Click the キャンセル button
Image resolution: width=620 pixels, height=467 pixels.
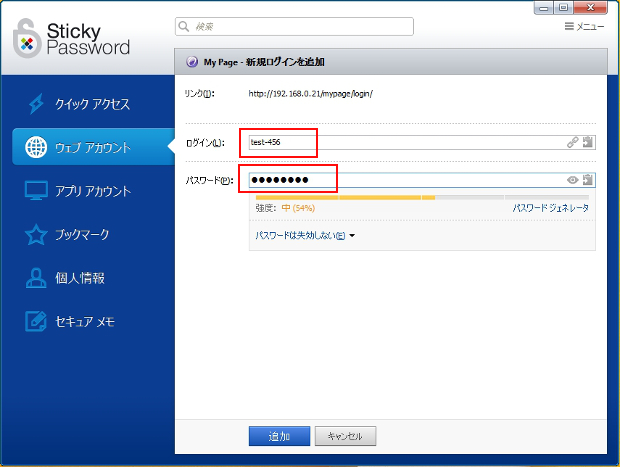[x=345, y=436]
